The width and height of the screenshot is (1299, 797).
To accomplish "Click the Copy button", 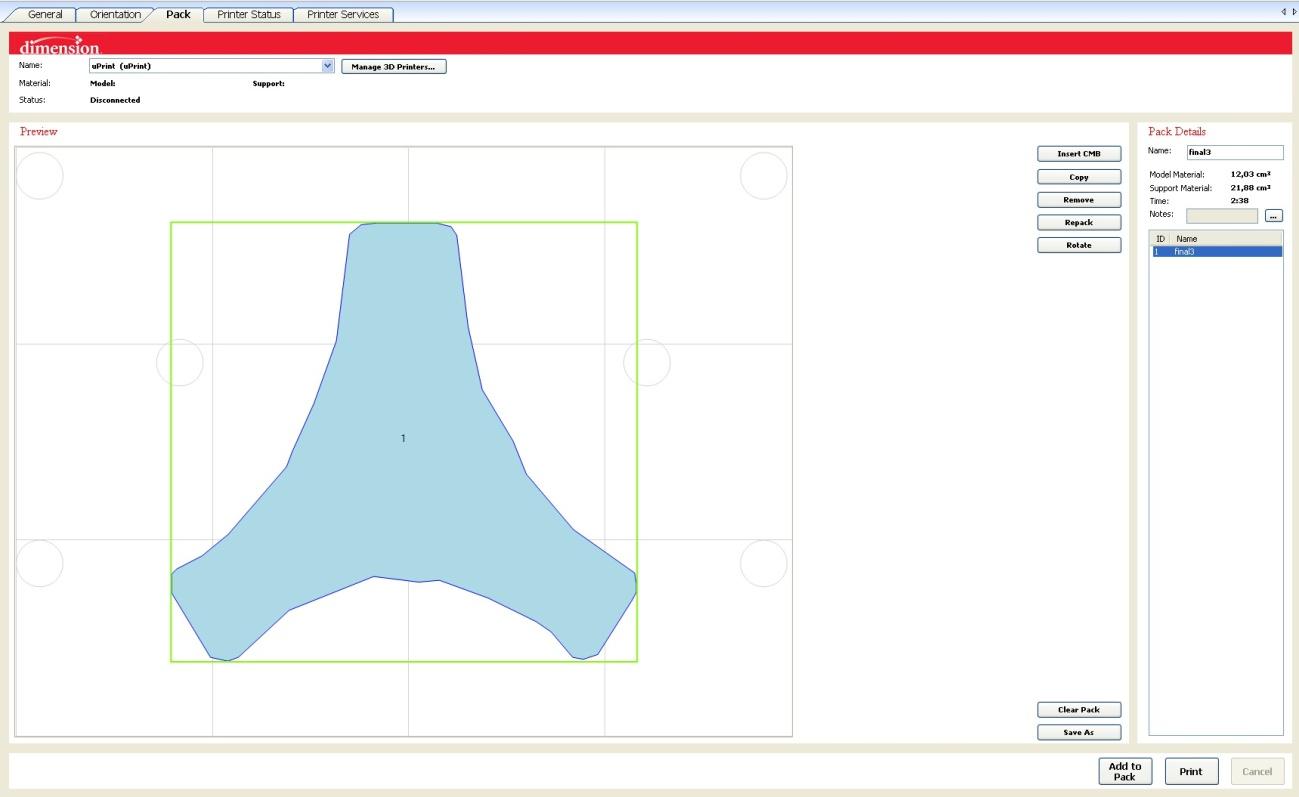I will 1079,177.
